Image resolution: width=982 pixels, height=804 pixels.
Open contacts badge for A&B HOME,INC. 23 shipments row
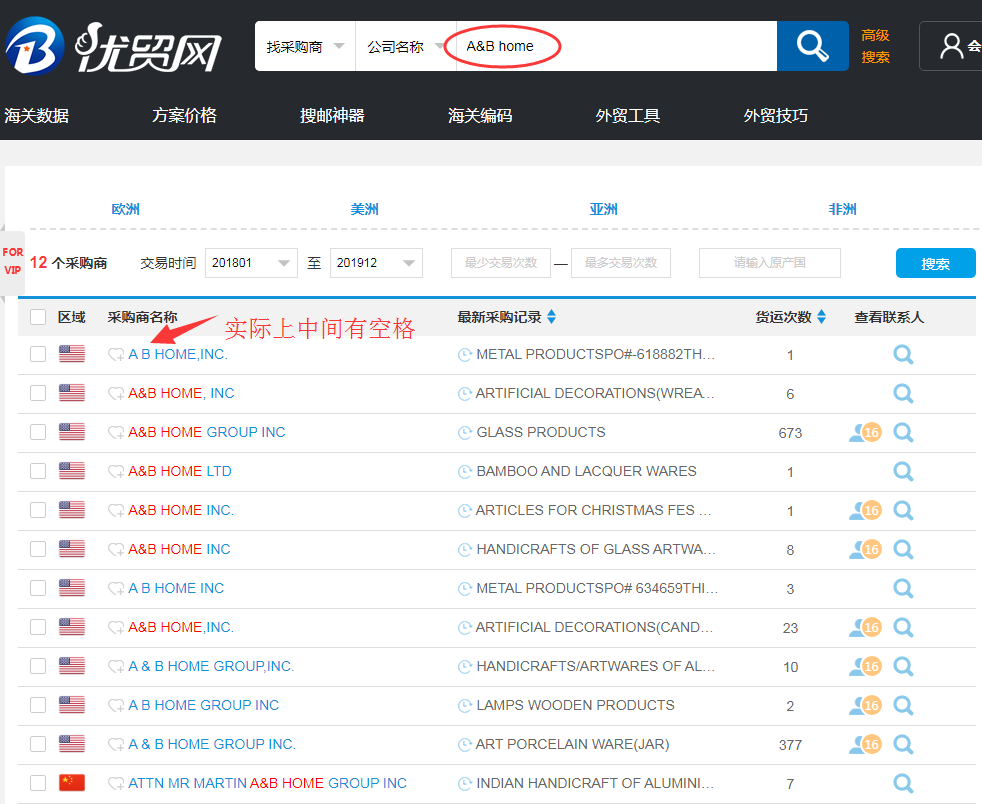865,627
